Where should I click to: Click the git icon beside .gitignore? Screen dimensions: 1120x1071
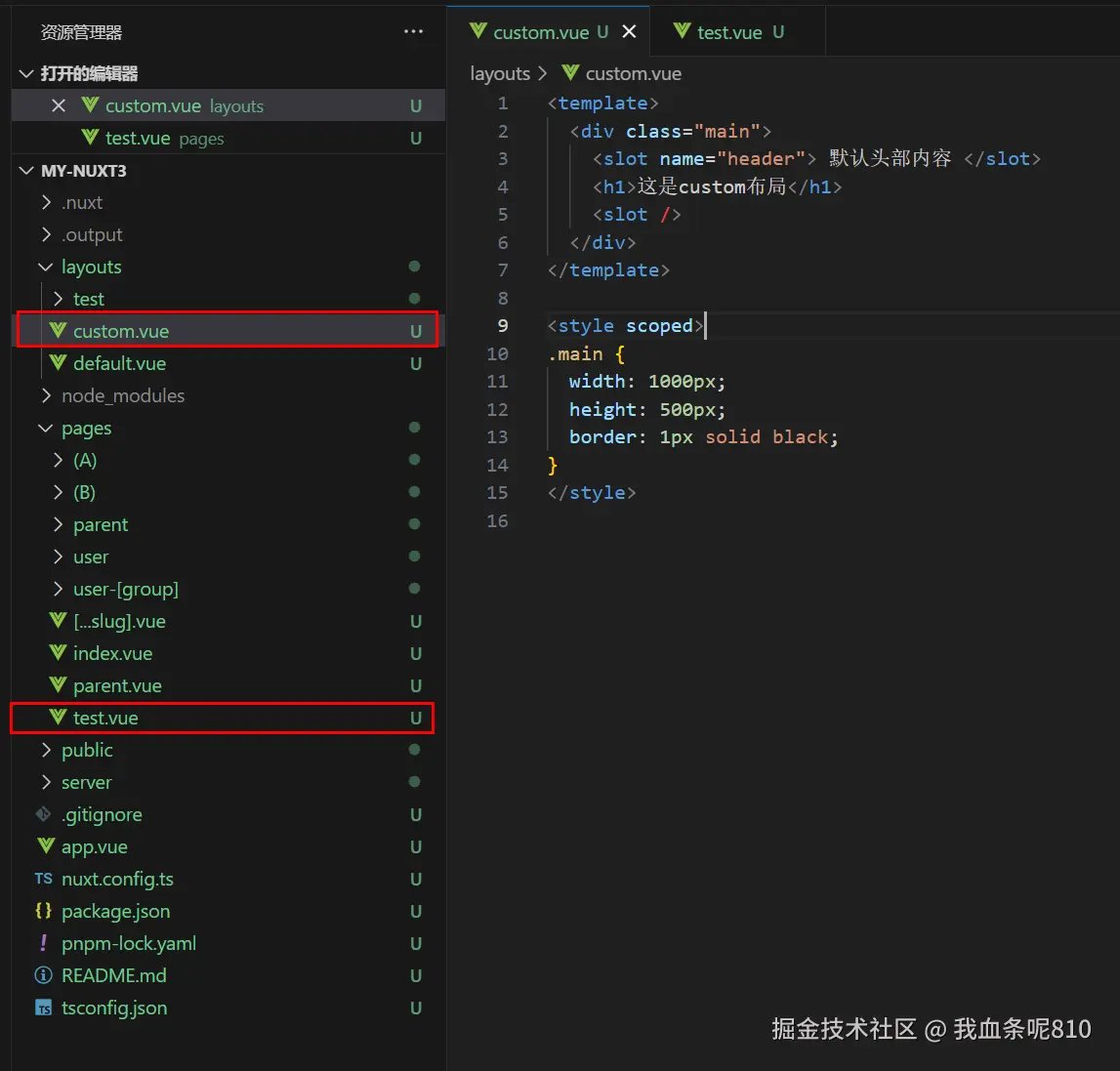click(x=44, y=814)
